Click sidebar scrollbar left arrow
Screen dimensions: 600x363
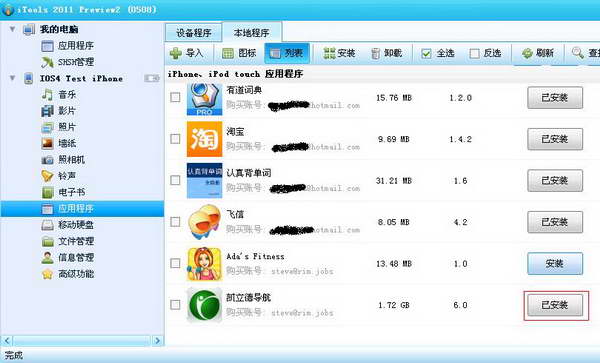7,340
